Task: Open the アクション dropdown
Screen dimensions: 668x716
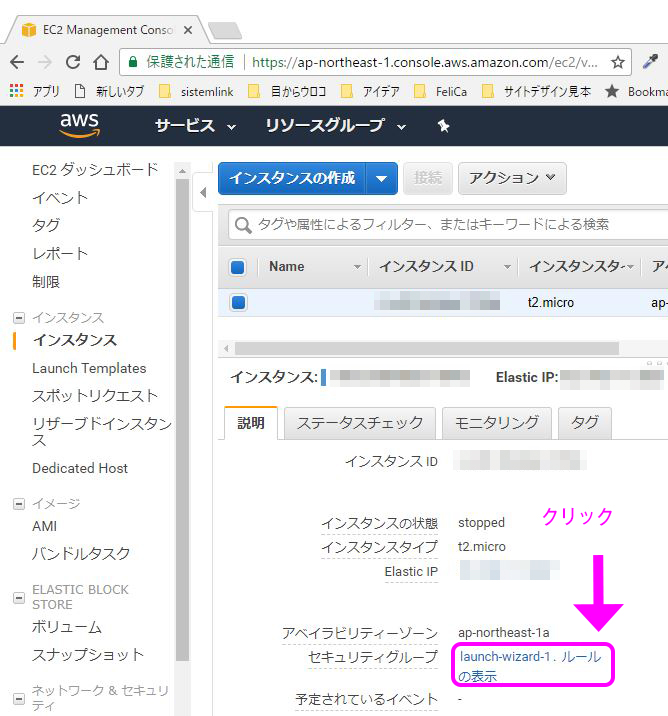Action: pyautogui.click(x=512, y=178)
